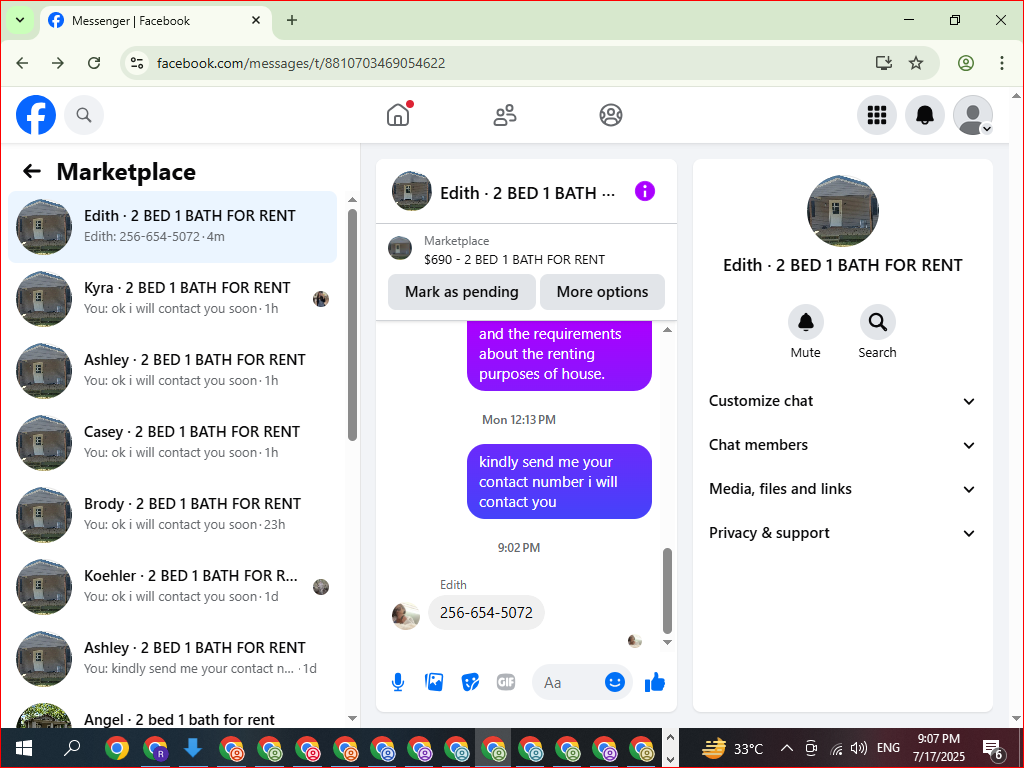Open the Facebook search magnifier
The height and width of the screenshot is (768, 1024).
tap(84, 115)
